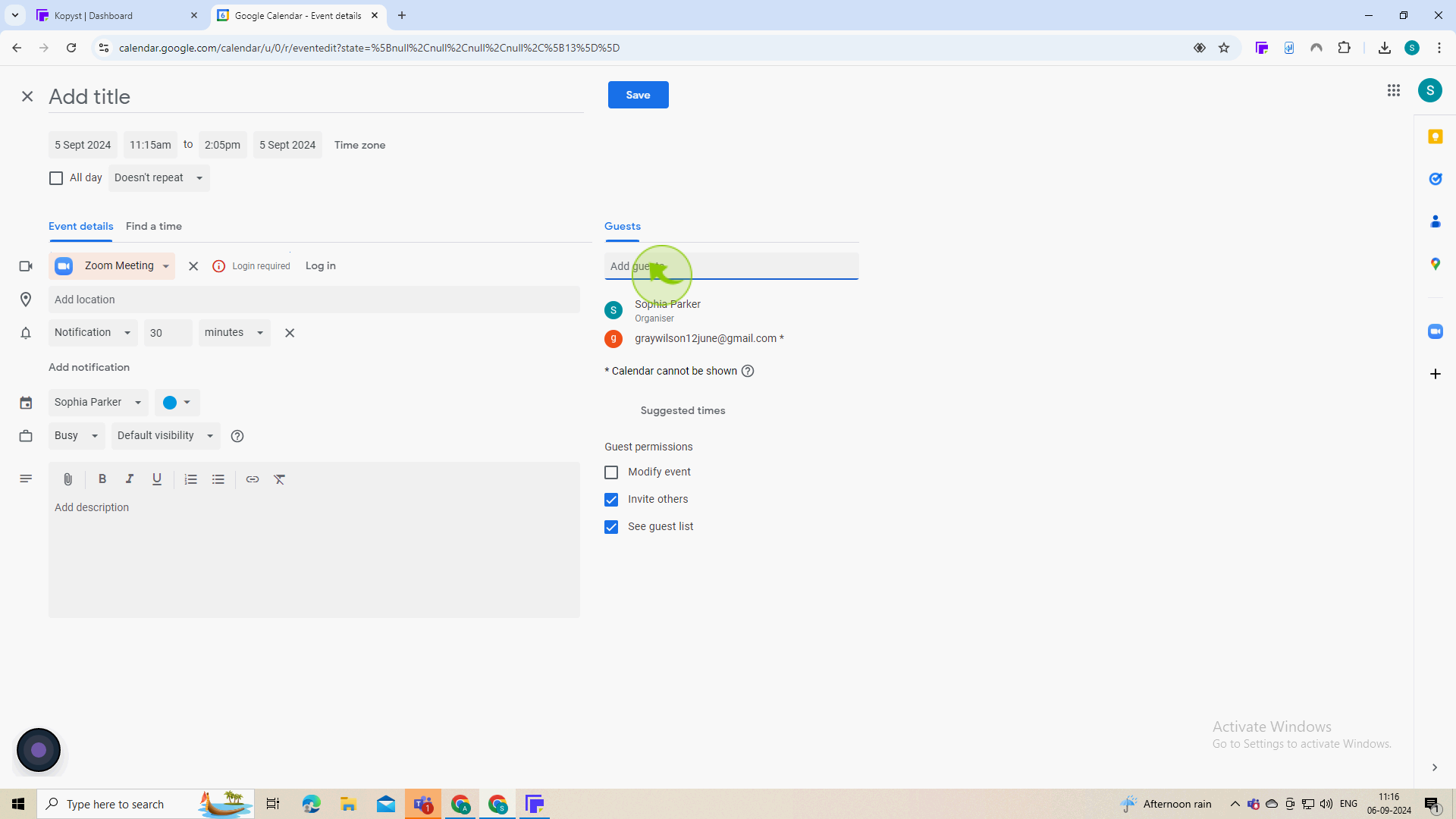Toggle italic formatting in description

[129, 479]
